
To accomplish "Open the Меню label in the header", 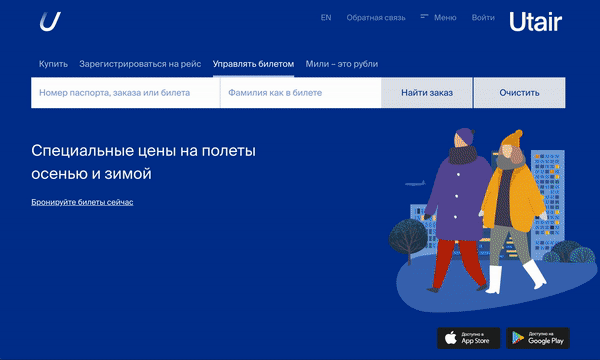I will coord(445,18).
